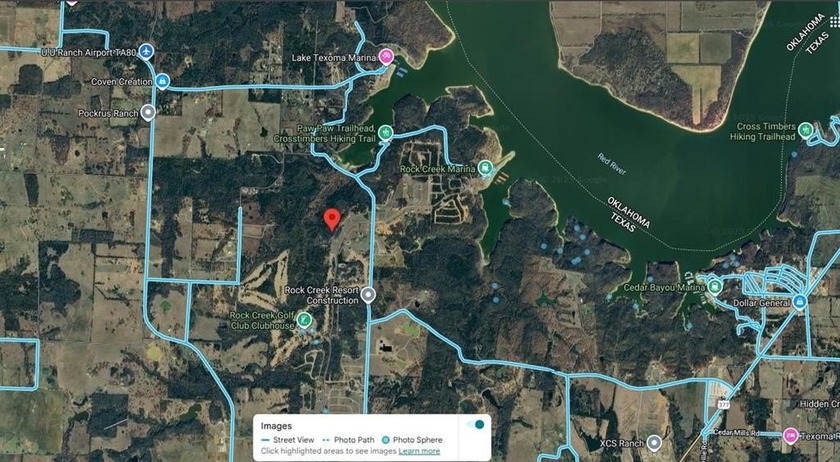840x462 pixels.
Task: Click the XCS Ranch gray pin
Action: tap(654, 443)
